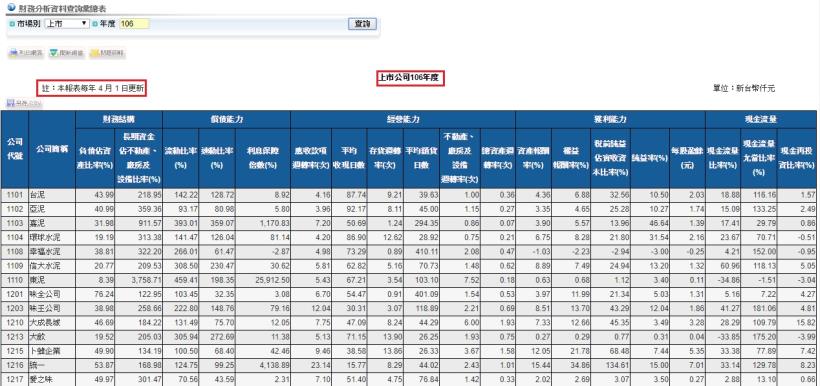
Task: Click company name 環球水泥
Action: (x=46, y=236)
